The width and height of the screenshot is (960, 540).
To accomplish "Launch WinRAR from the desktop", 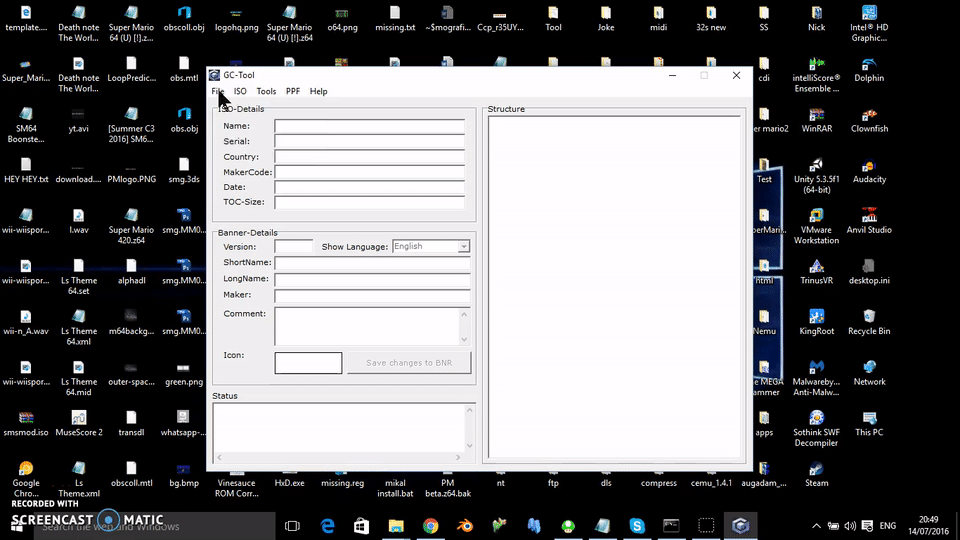I will coord(816,116).
